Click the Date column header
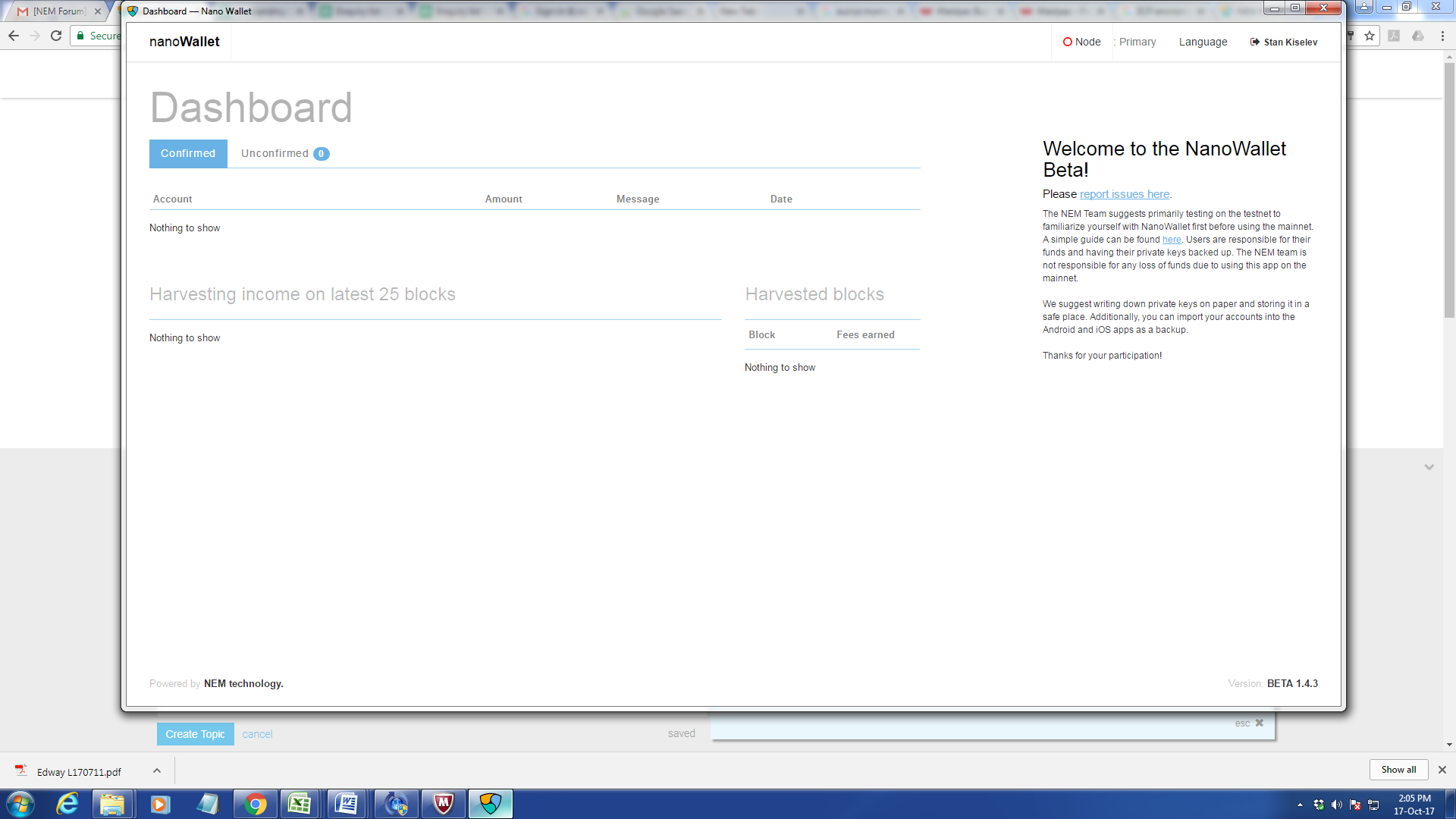The width and height of the screenshot is (1456, 819). coord(781,199)
